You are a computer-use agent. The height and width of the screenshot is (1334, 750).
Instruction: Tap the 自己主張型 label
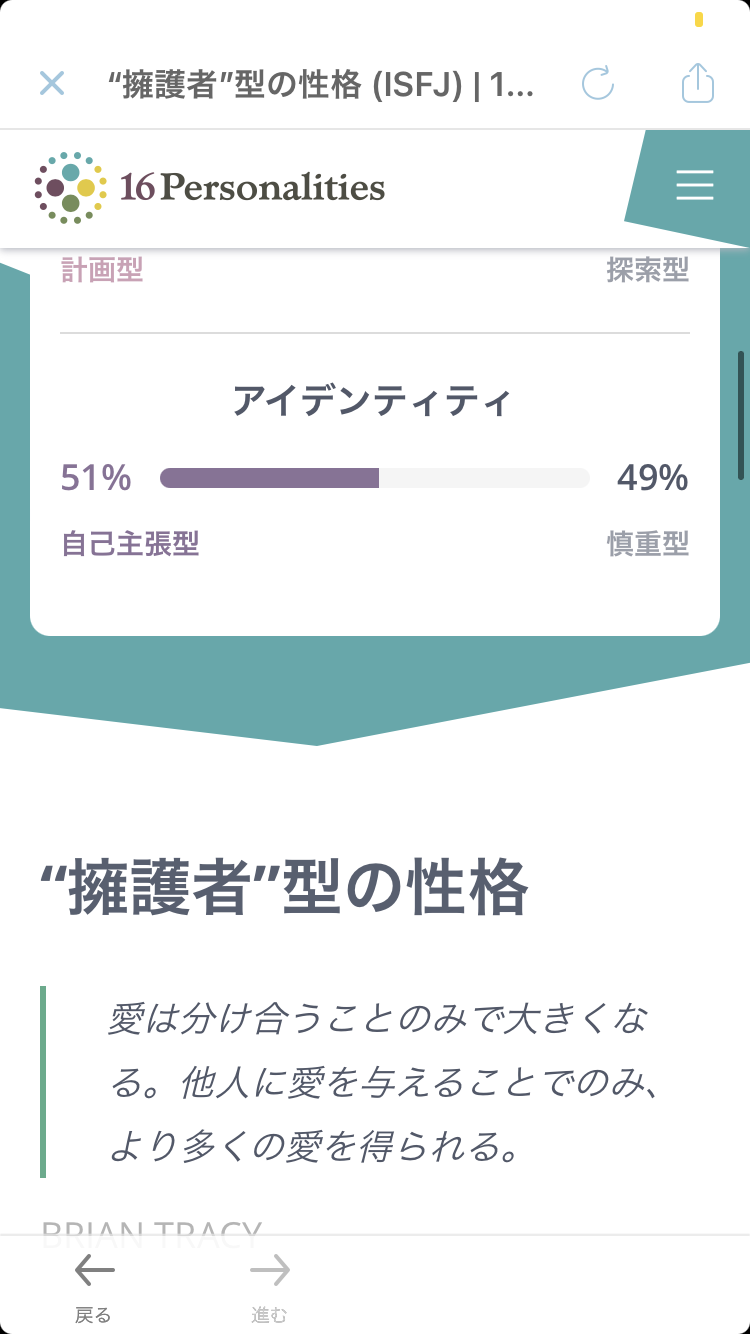click(130, 544)
